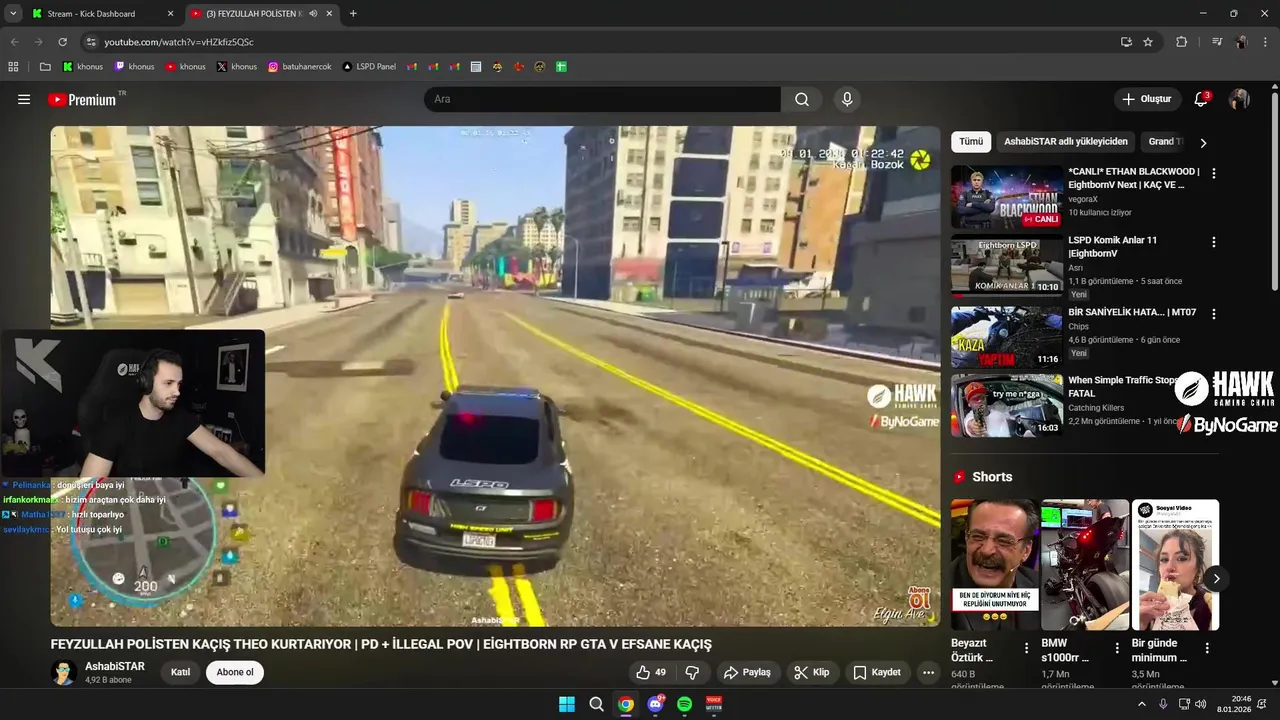Open the Instagram batuhanercok bookmark

tap(301, 67)
